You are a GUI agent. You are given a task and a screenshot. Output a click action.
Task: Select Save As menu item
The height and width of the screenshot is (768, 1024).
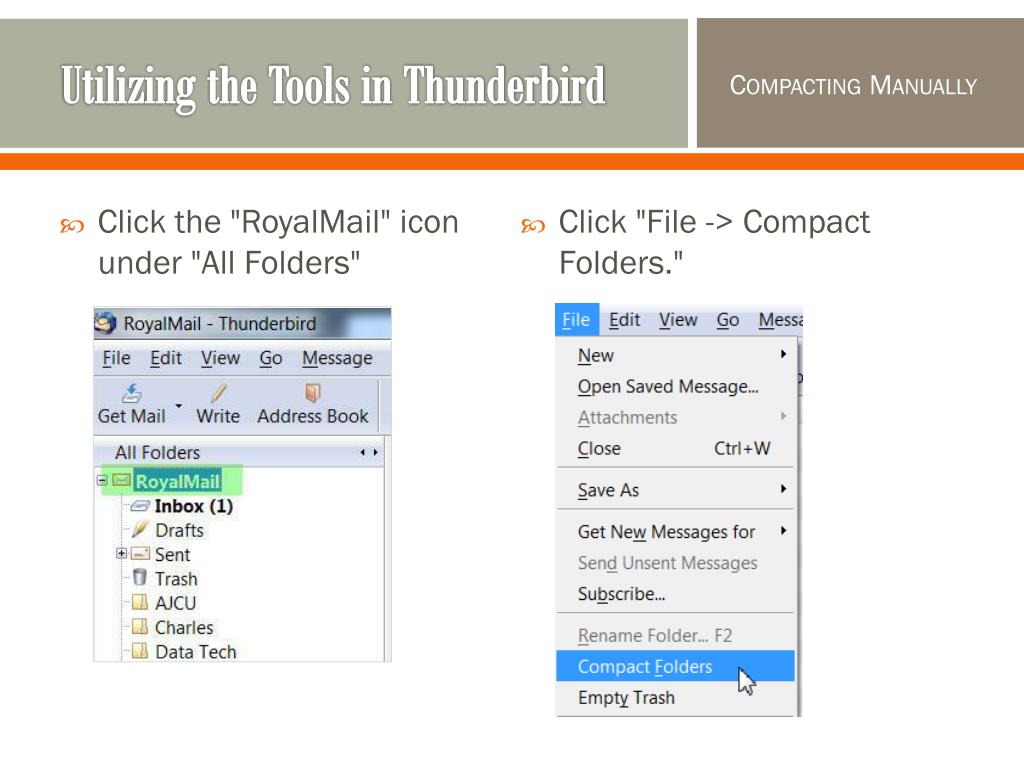pos(675,490)
